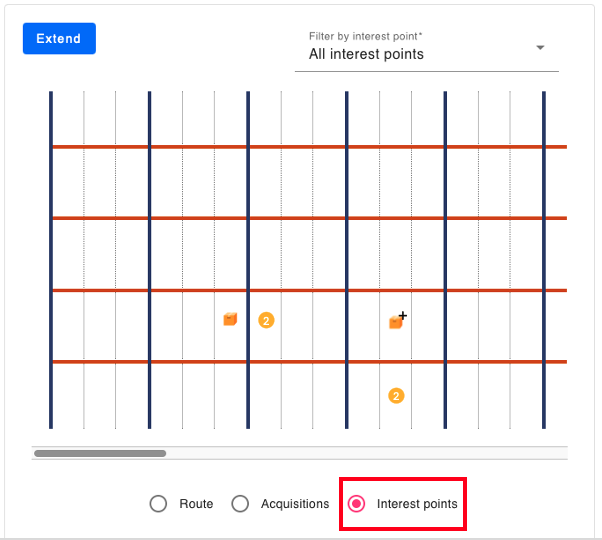Open the cluster marker 2 beside plain box icon

pyautogui.click(x=266, y=320)
